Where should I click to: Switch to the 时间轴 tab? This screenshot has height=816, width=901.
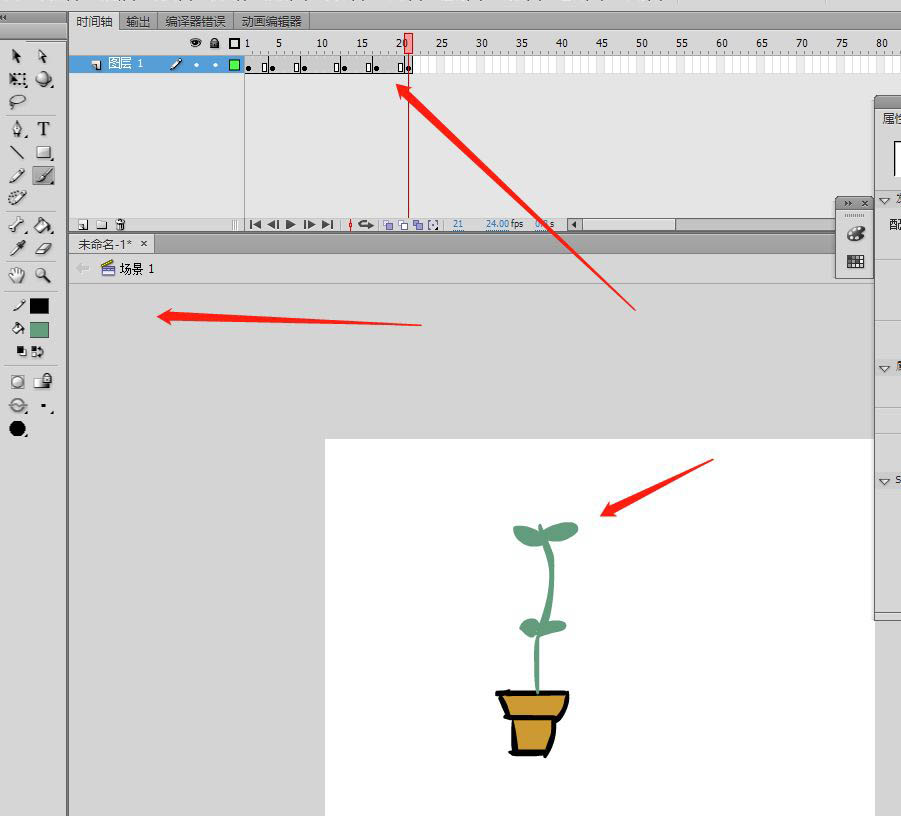(x=94, y=22)
